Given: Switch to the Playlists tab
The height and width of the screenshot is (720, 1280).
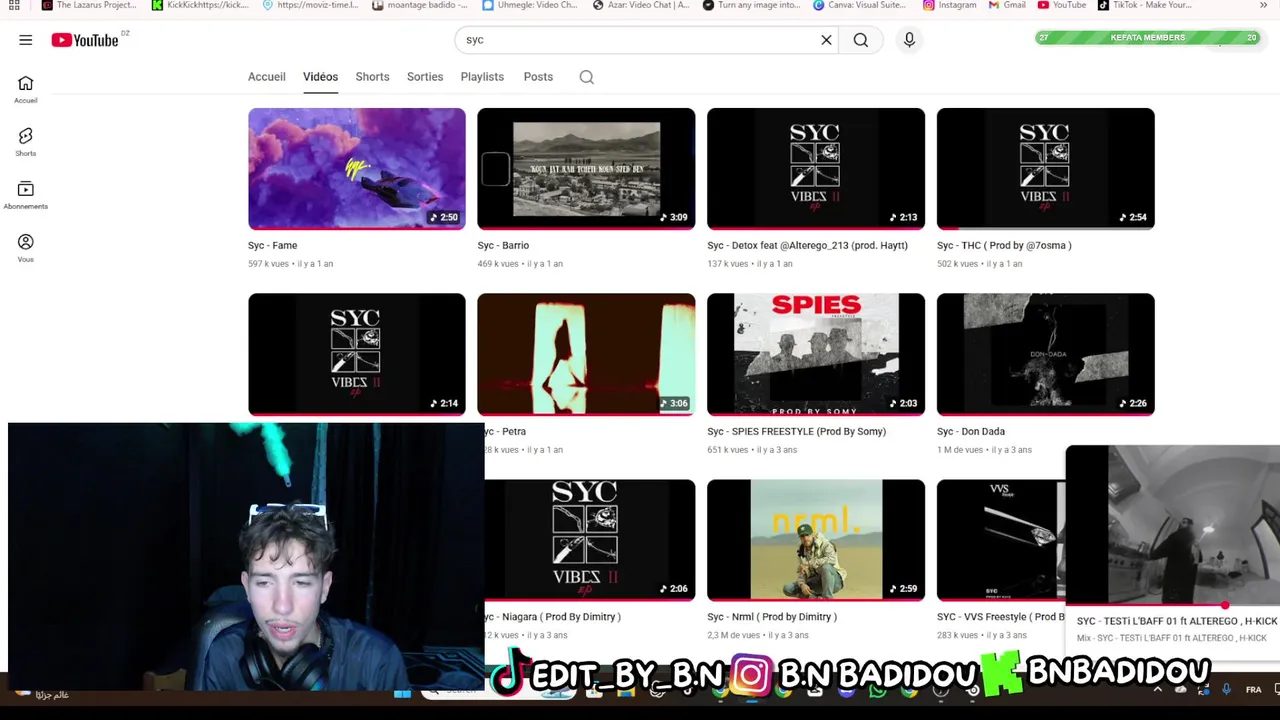Looking at the screenshot, I should click(x=482, y=77).
